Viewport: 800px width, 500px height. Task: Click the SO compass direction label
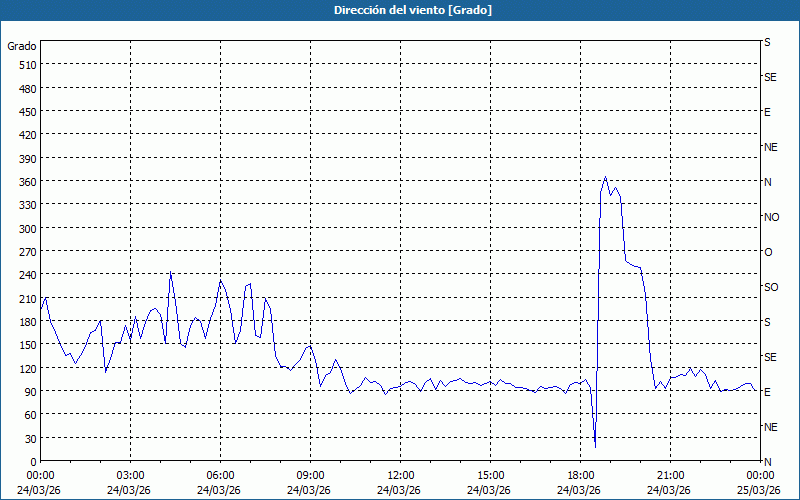(x=771, y=287)
